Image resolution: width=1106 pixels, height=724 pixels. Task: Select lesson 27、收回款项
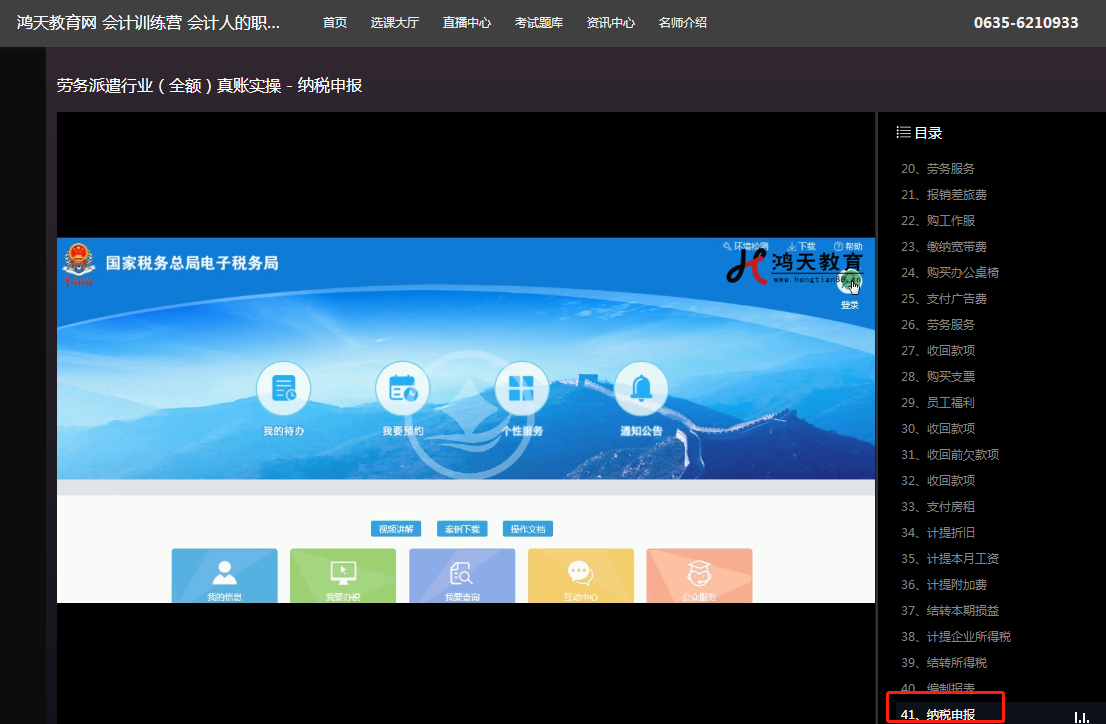click(x=937, y=351)
